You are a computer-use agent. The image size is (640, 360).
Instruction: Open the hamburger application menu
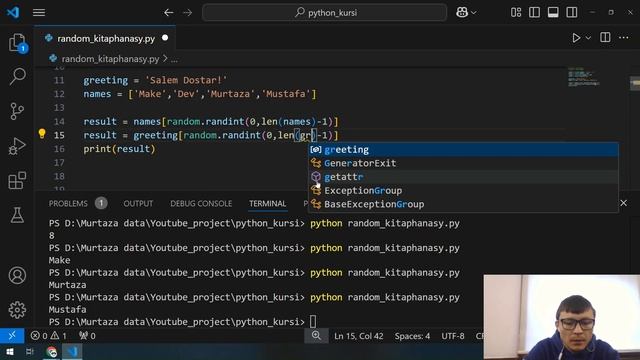tap(39, 13)
